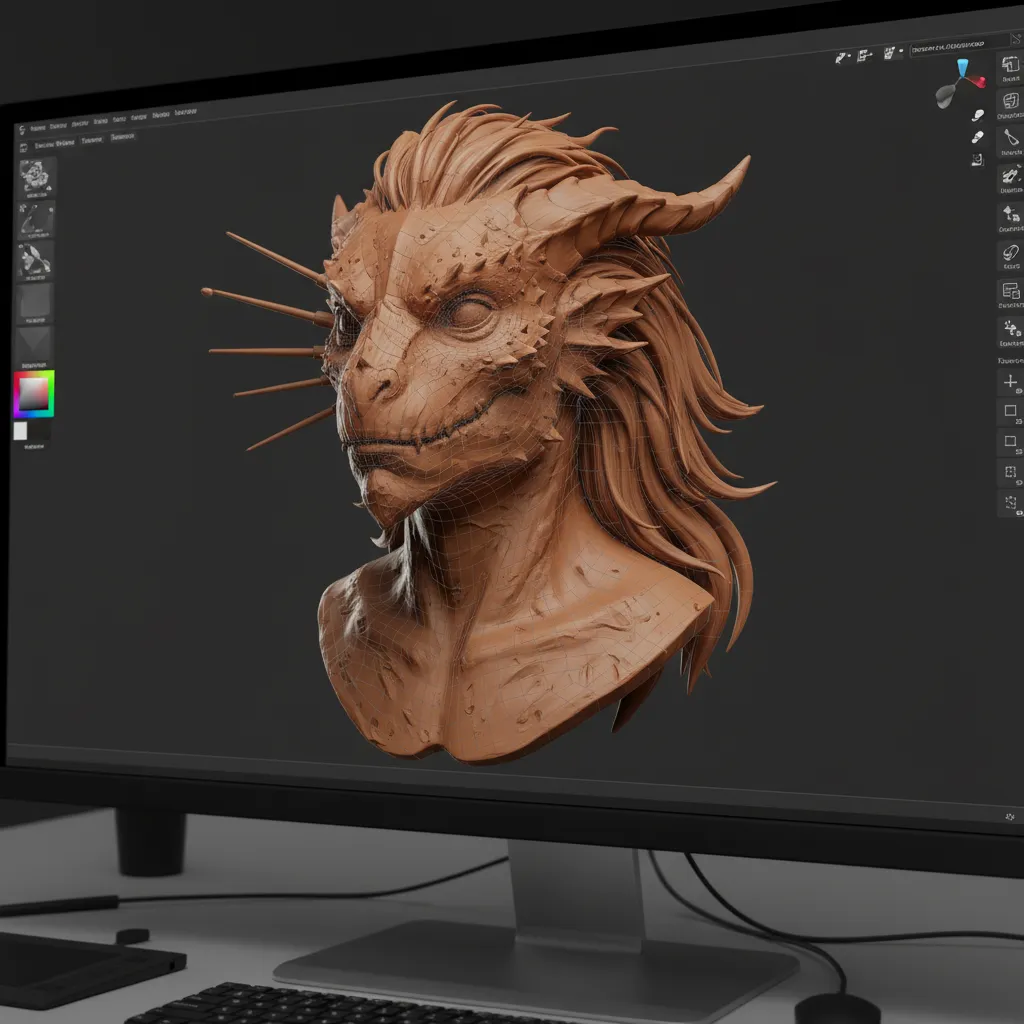Click the topmost small viewport icon below the gizmo
Screen dimensions: 1024x1024
pyautogui.click(x=979, y=114)
